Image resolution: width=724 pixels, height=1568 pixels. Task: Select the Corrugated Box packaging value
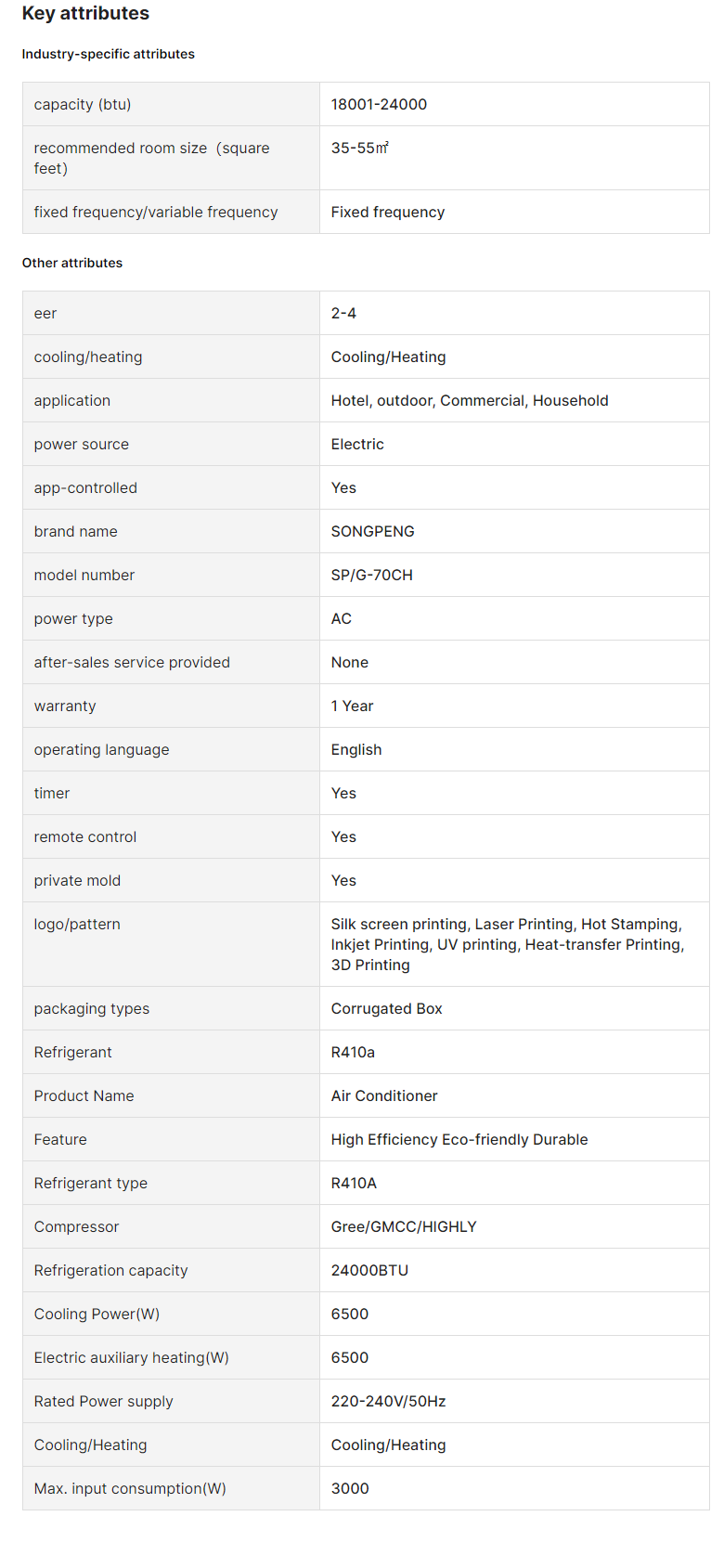coord(387,1008)
